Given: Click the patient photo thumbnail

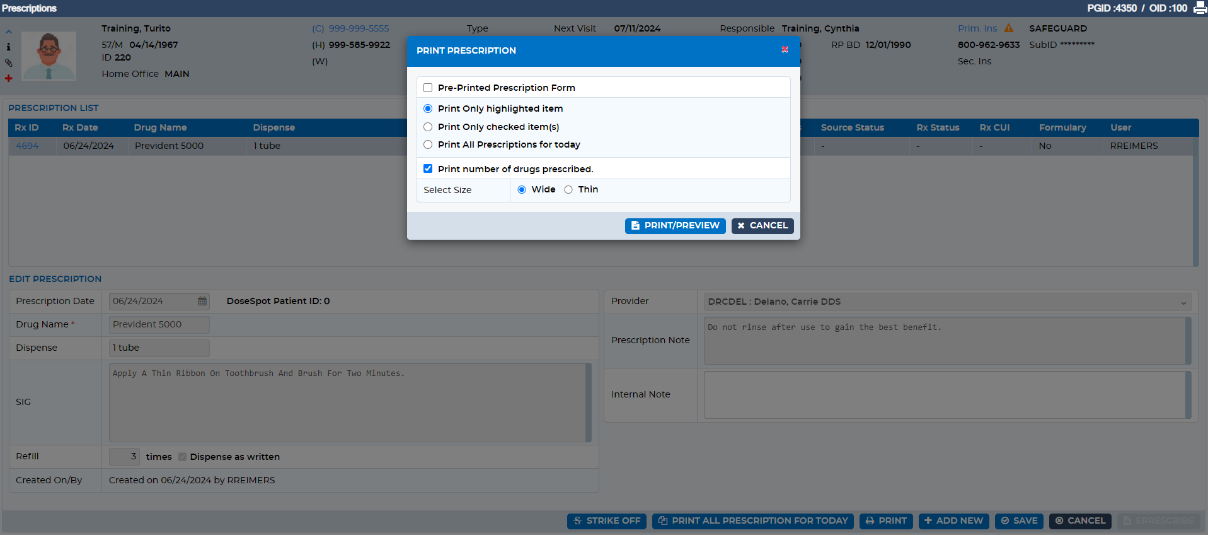Looking at the screenshot, I should [49, 56].
